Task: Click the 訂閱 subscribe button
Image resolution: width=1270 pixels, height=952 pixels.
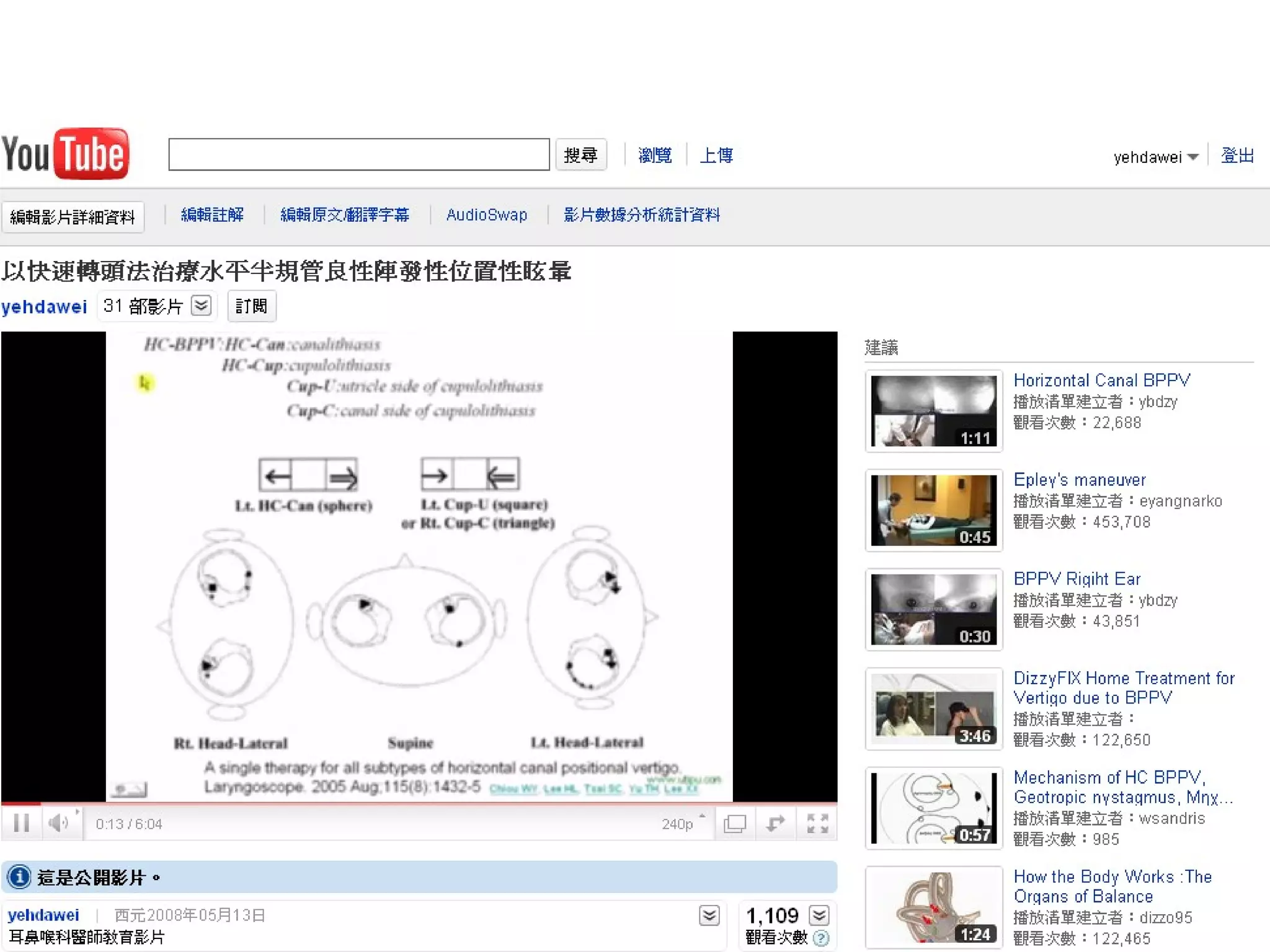Action: click(251, 306)
